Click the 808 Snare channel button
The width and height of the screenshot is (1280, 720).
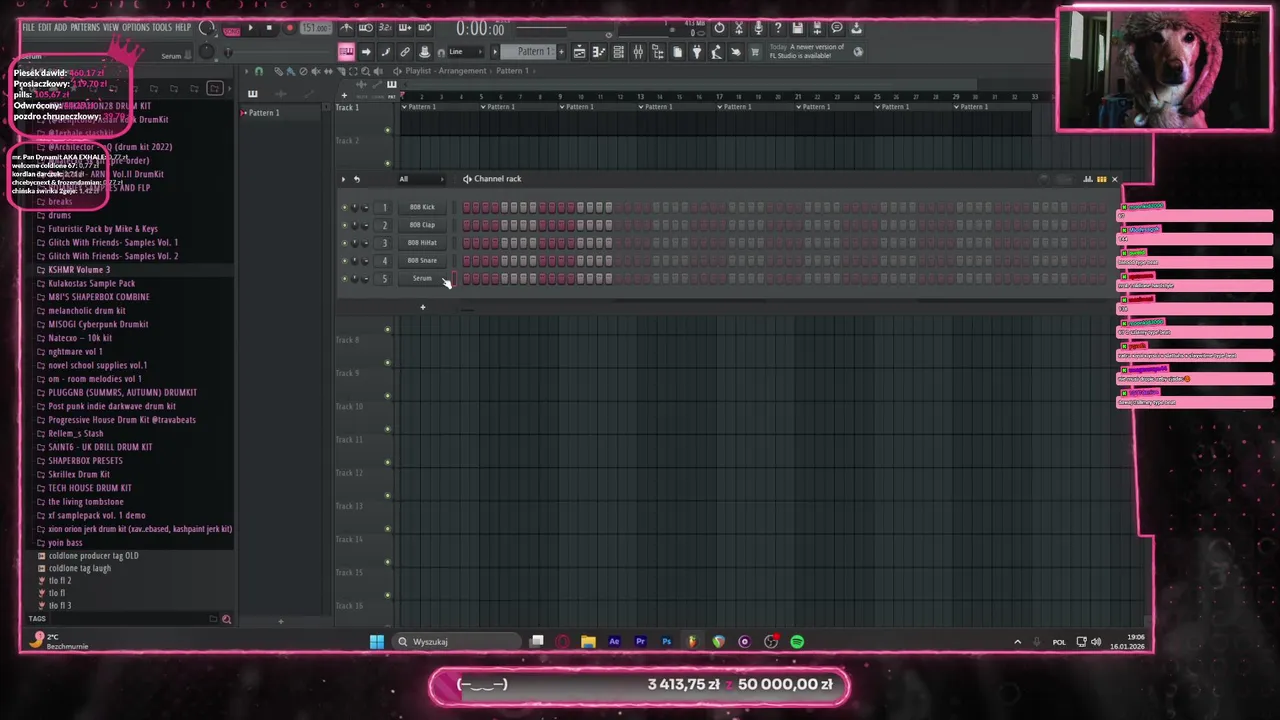pyautogui.click(x=422, y=261)
